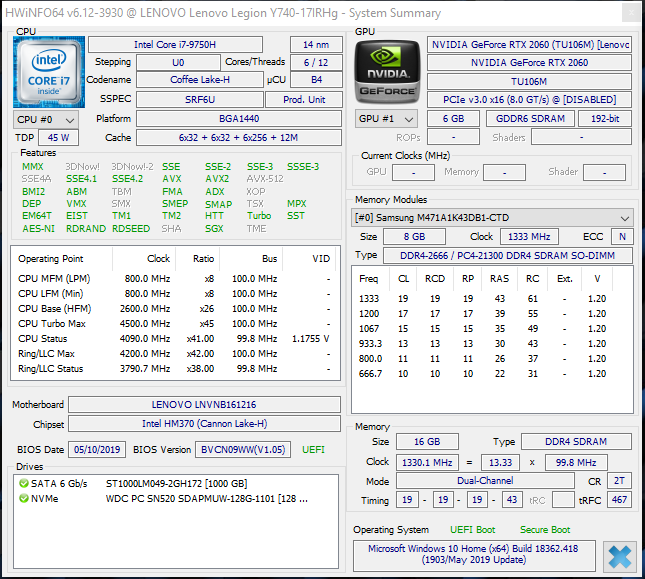
Task: Click the BGA1440 platform field
Action: click(239, 119)
